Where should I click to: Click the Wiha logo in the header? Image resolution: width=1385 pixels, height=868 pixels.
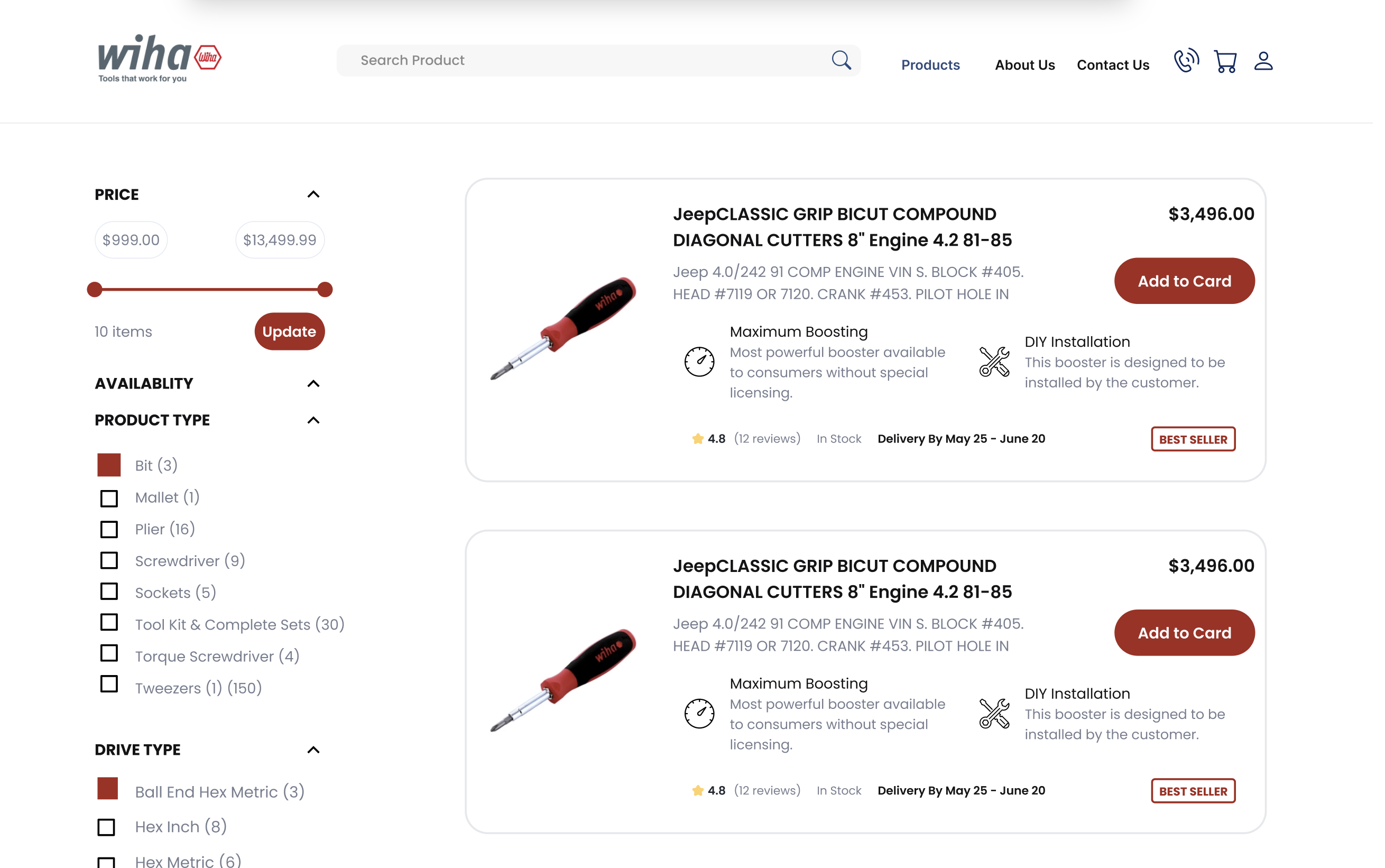pyautogui.click(x=159, y=59)
